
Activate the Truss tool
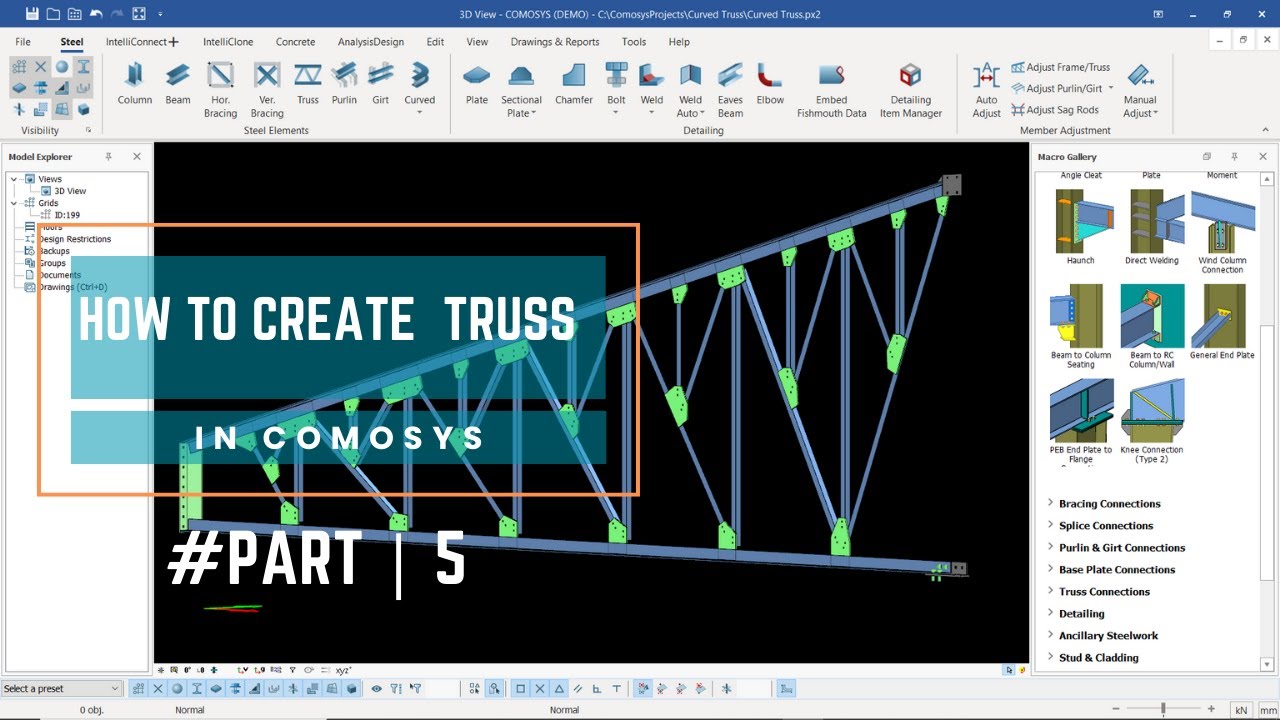pyautogui.click(x=308, y=83)
